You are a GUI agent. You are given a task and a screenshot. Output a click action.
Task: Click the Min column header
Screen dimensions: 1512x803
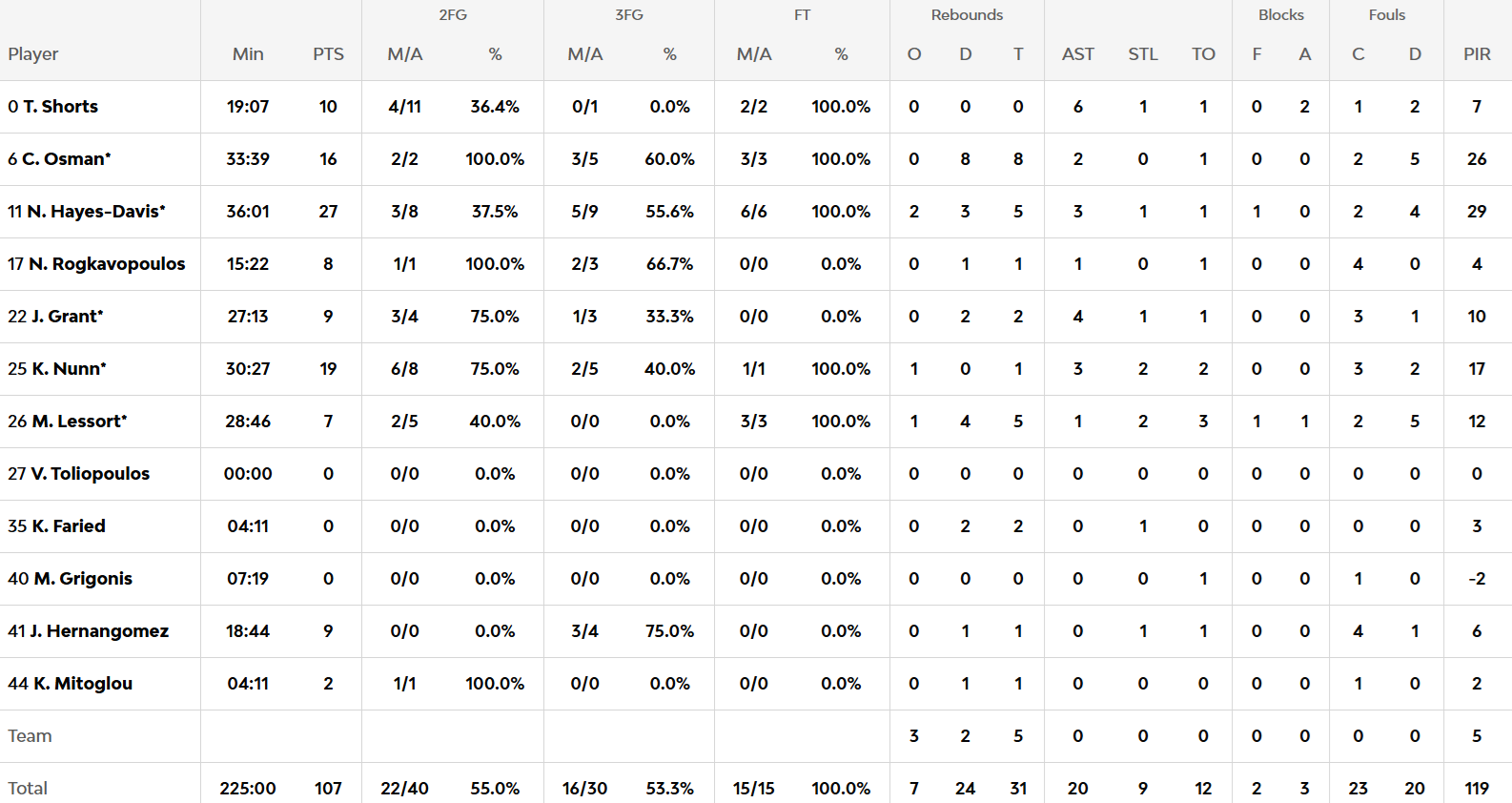point(248,54)
